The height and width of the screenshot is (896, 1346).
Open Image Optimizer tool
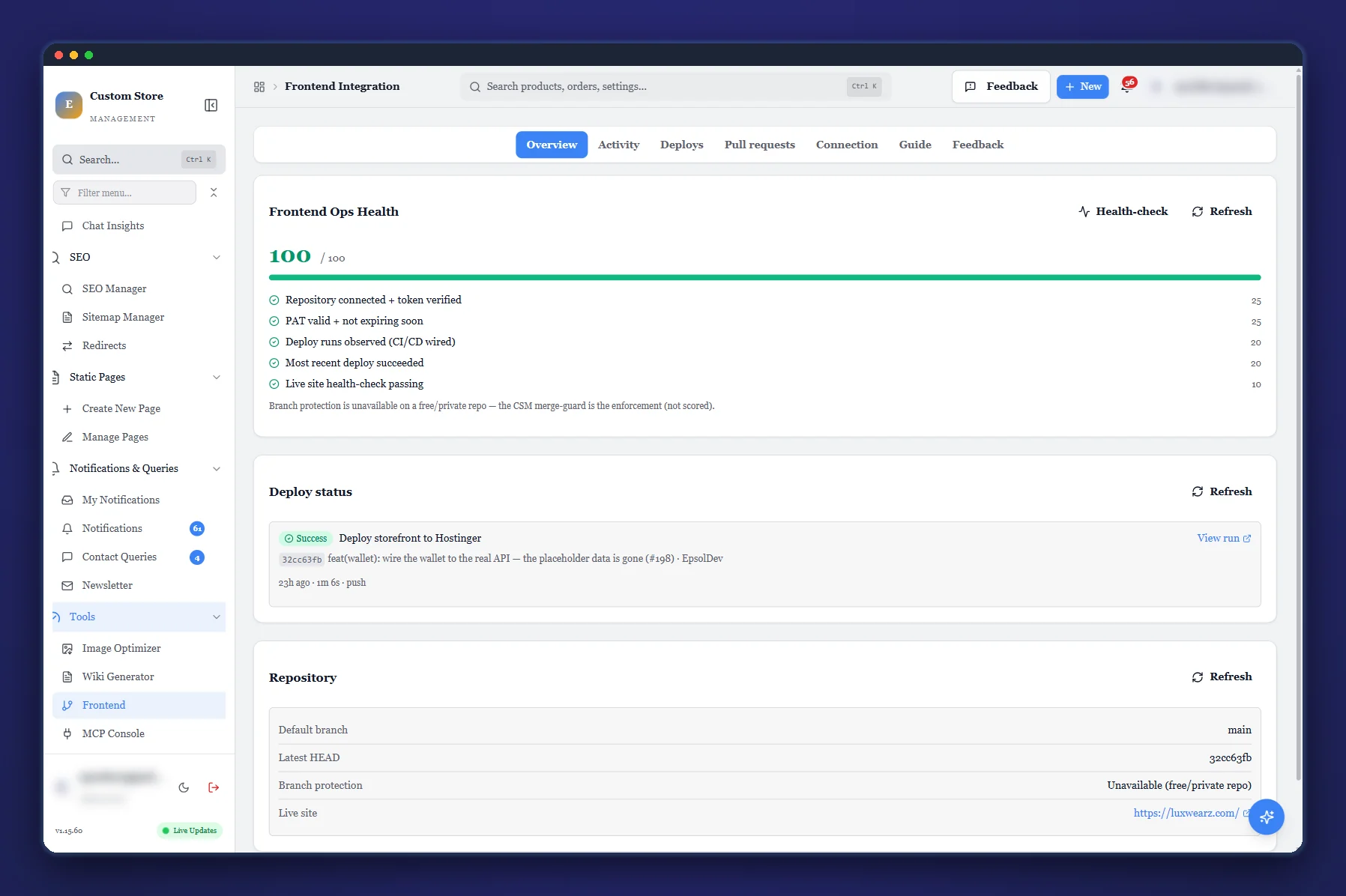(x=139, y=648)
